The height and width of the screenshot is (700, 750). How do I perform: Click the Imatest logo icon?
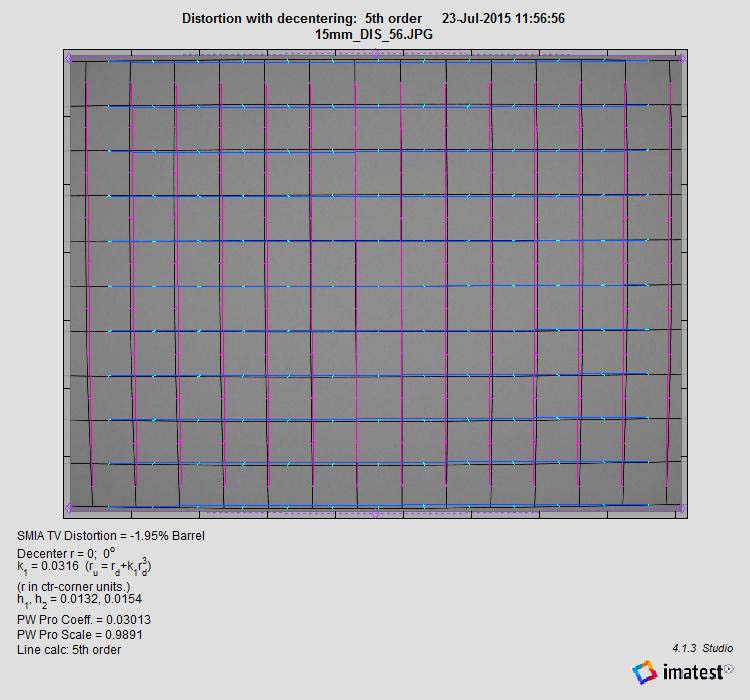pos(645,672)
